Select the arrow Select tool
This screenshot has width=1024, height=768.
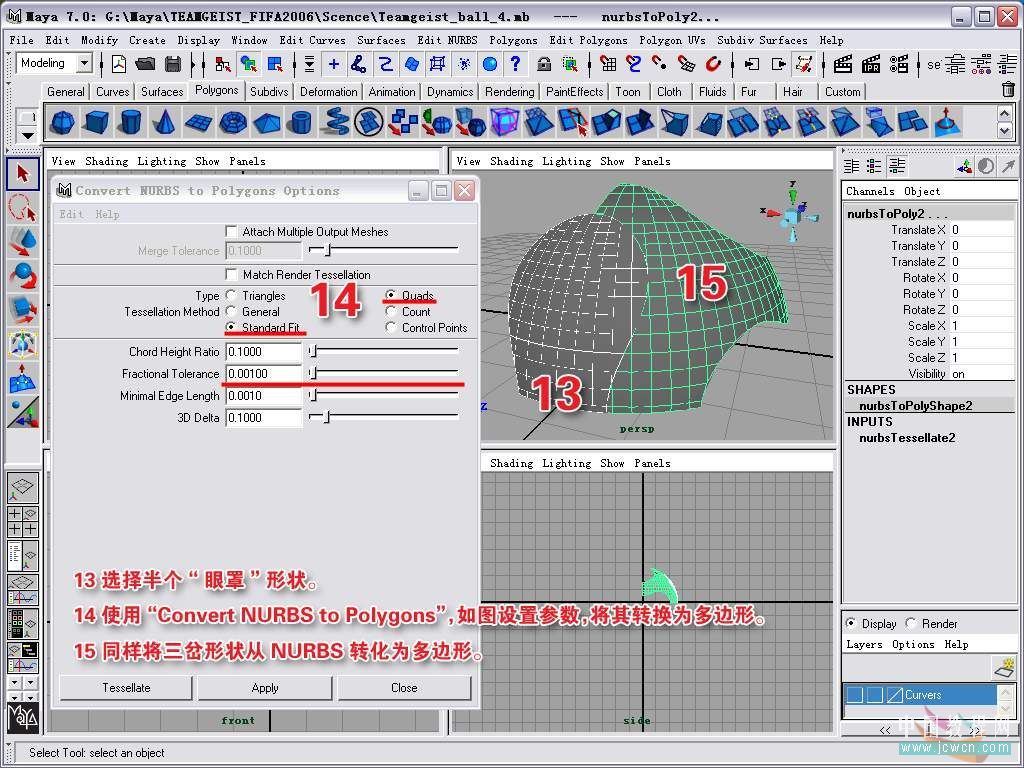click(23, 174)
